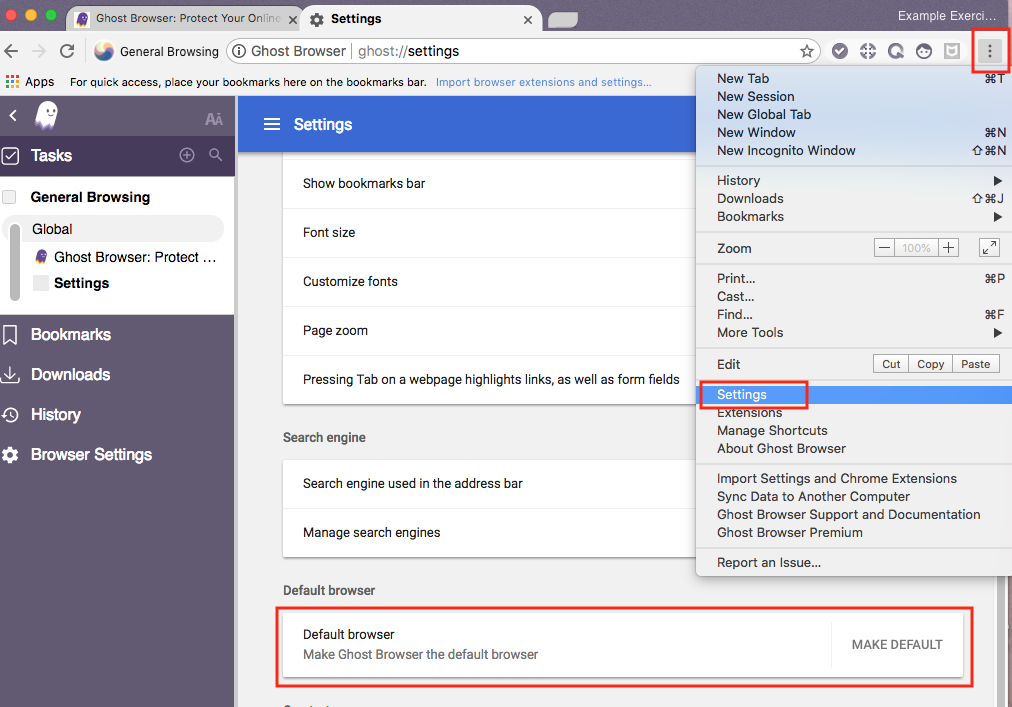Click Import browser extensions and settings link
1012x707 pixels.
543,82
